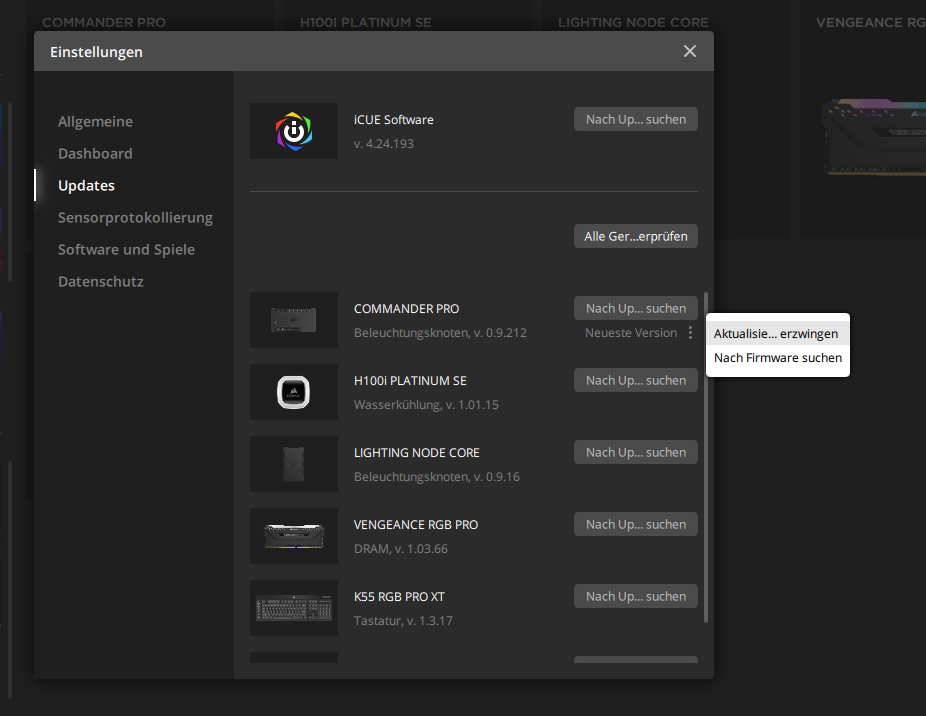Open the Allgemeine settings section
Viewport: 926px width, 716px height.
pyautogui.click(x=95, y=122)
